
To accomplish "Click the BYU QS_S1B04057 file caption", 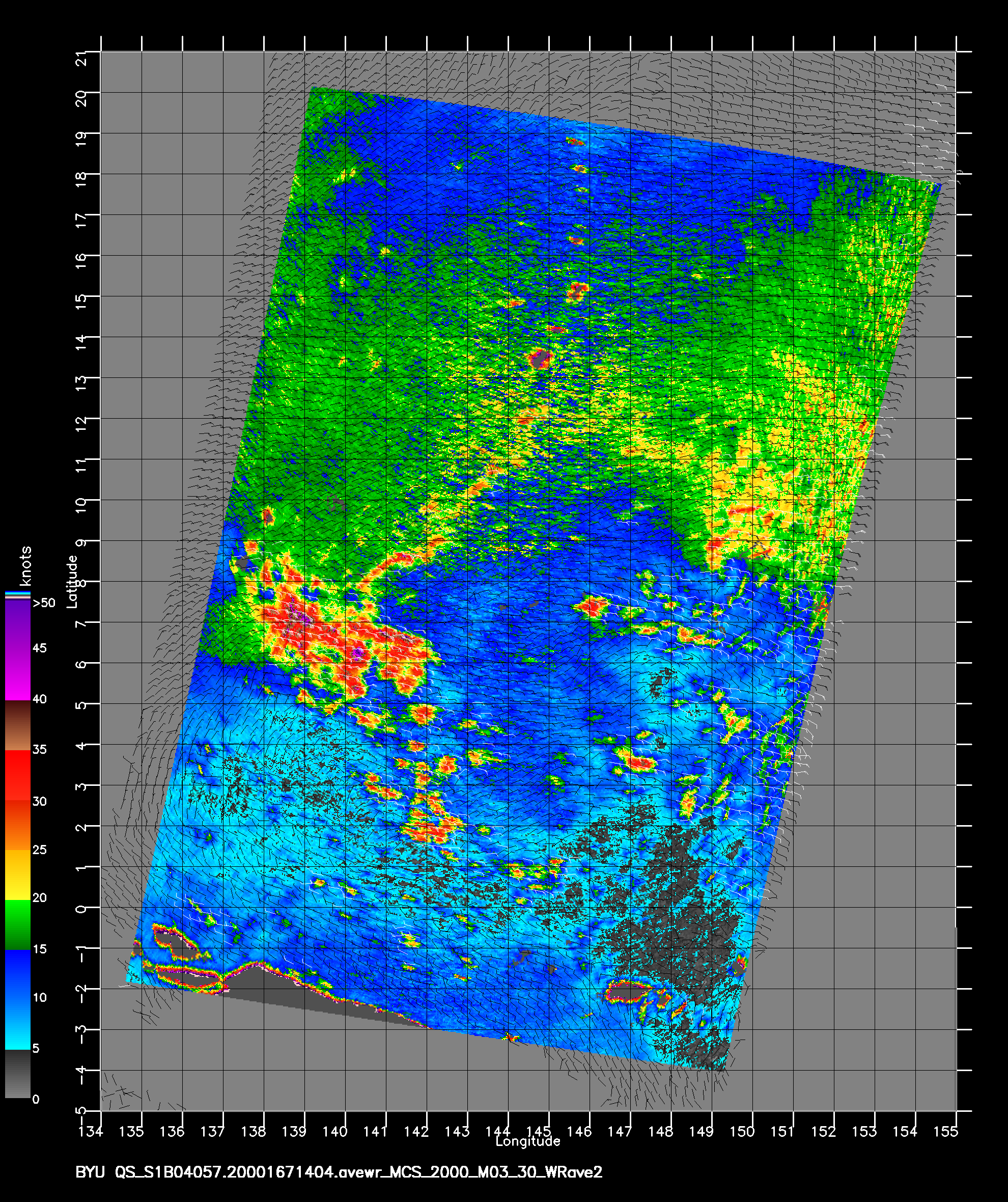I will tap(339, 1173).
